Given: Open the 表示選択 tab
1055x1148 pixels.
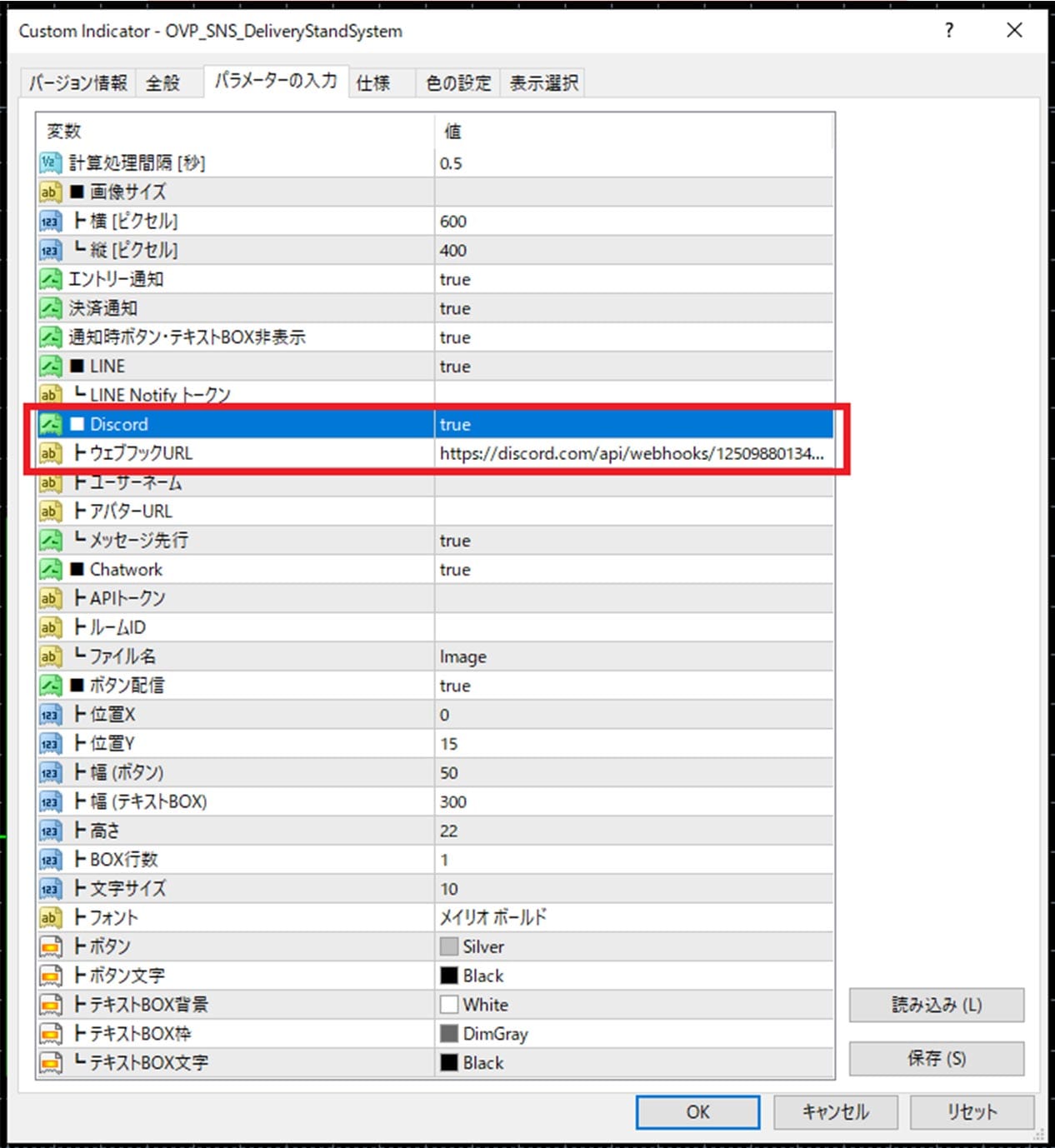Looking at the screenshot, I should pos(543,82).
